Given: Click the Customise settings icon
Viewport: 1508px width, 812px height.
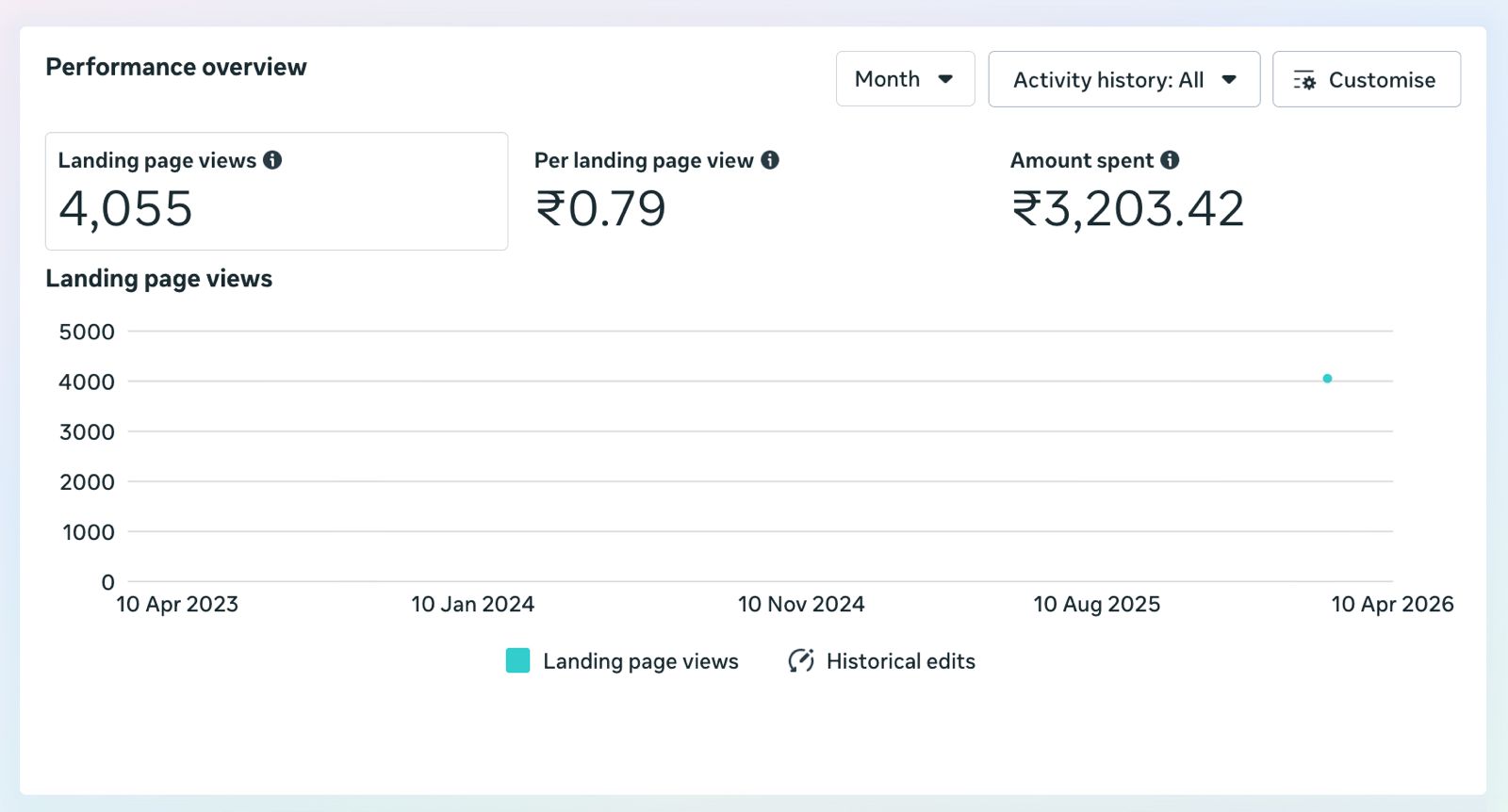Looking at the screenshot, I should pos(1304,80).
